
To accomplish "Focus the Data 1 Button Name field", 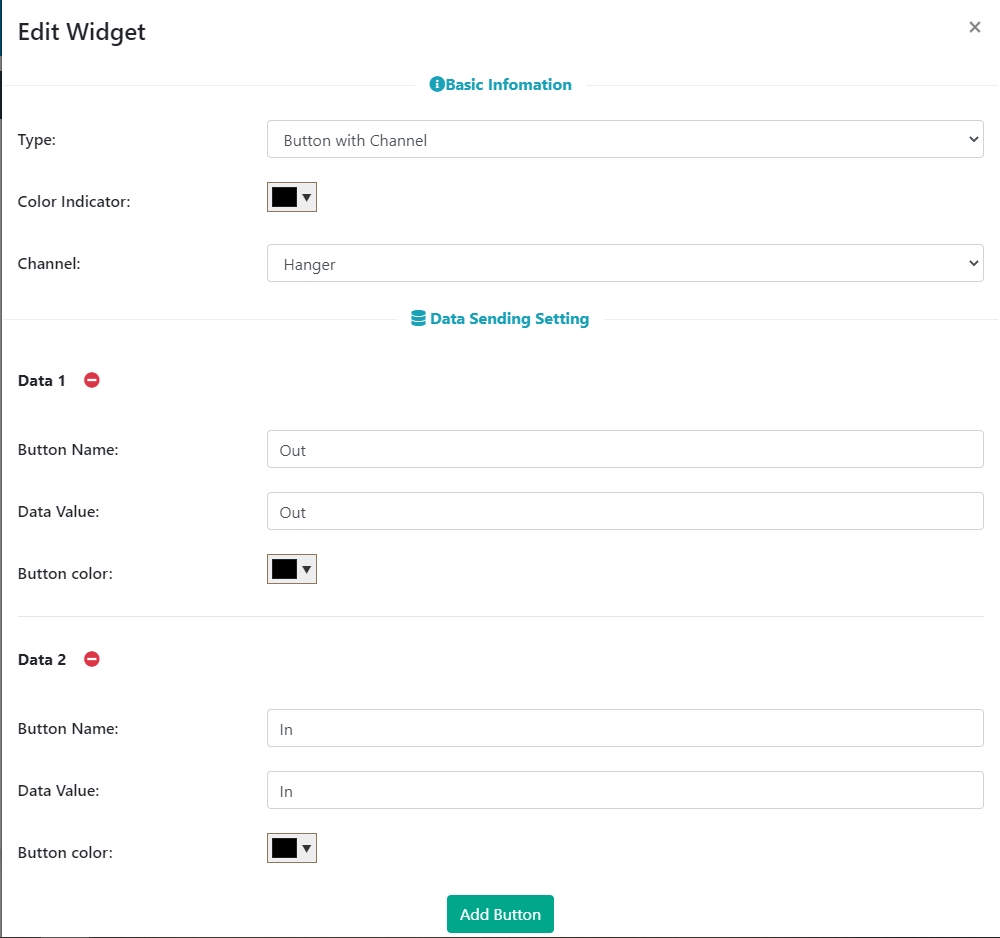I will tap(625, 450).
